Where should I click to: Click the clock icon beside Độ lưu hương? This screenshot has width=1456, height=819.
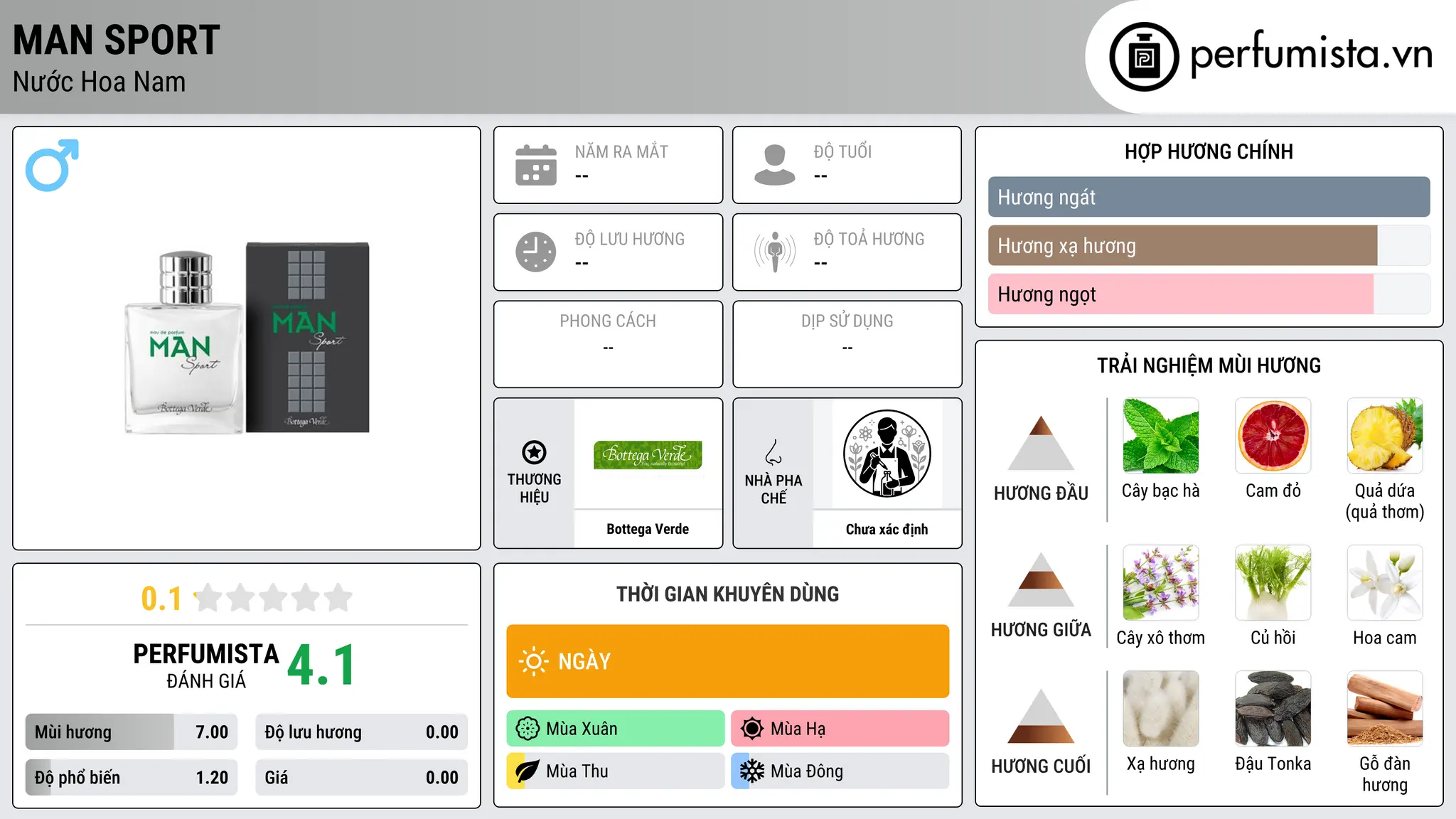[x=536, y=252]
